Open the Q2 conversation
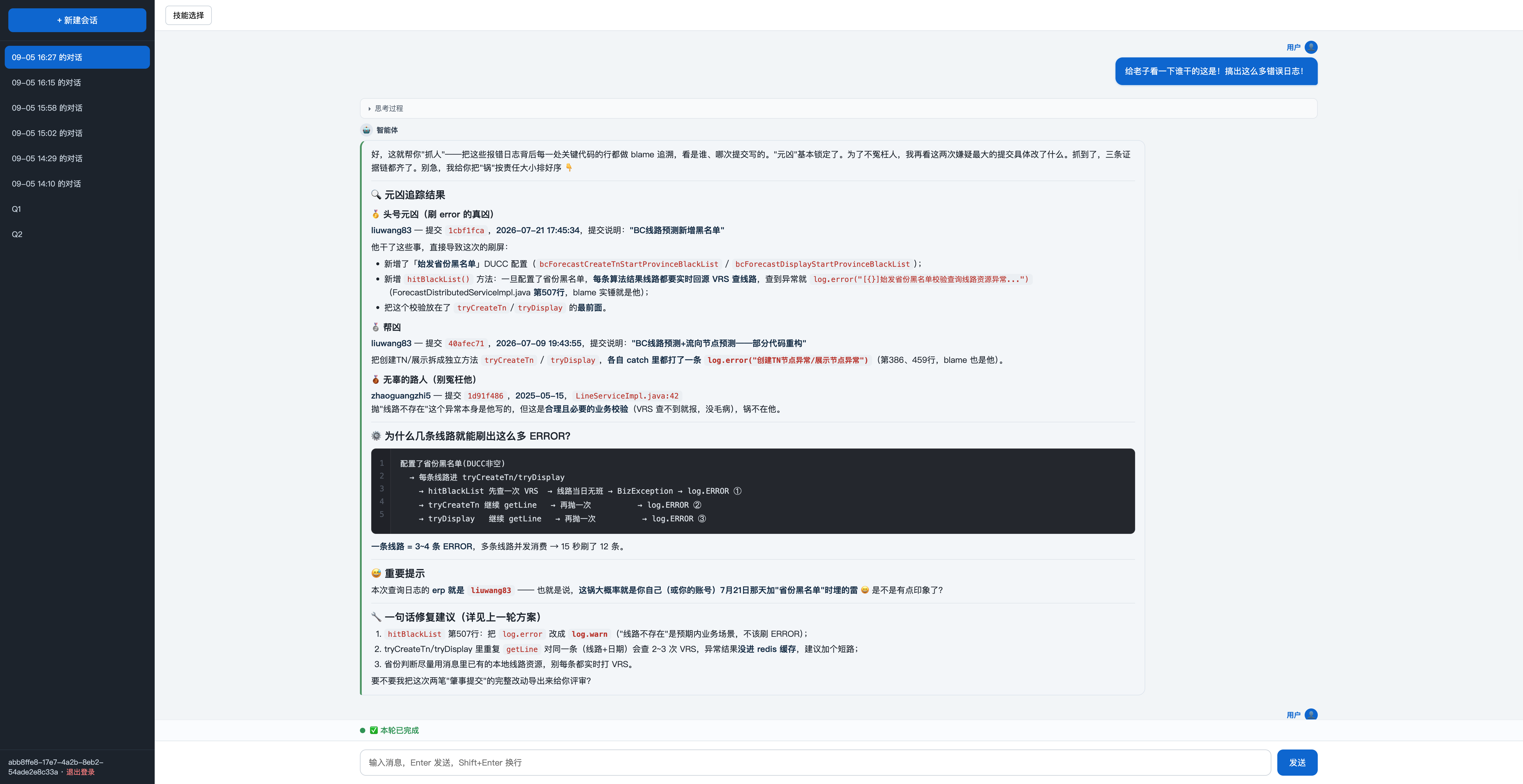Screen dimensions: 1523x784 [77, 234]
